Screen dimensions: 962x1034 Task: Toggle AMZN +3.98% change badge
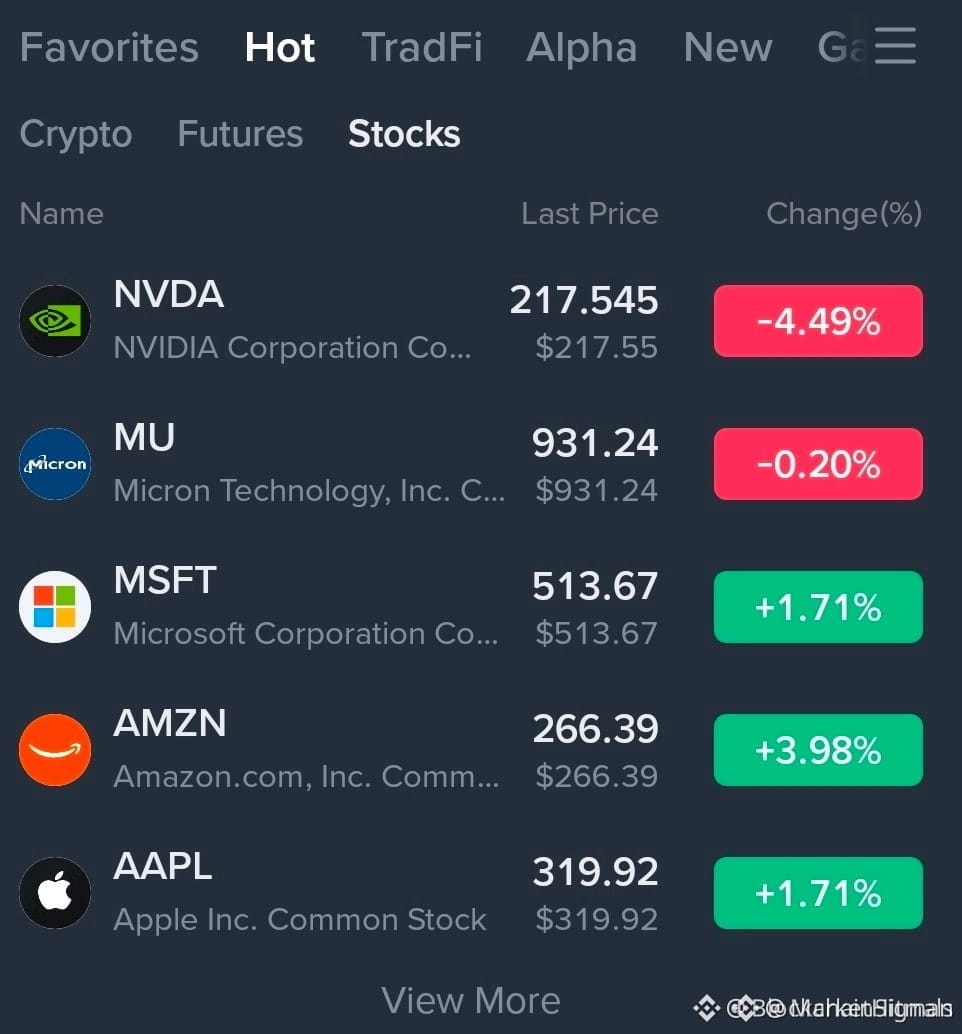point(818,750)
